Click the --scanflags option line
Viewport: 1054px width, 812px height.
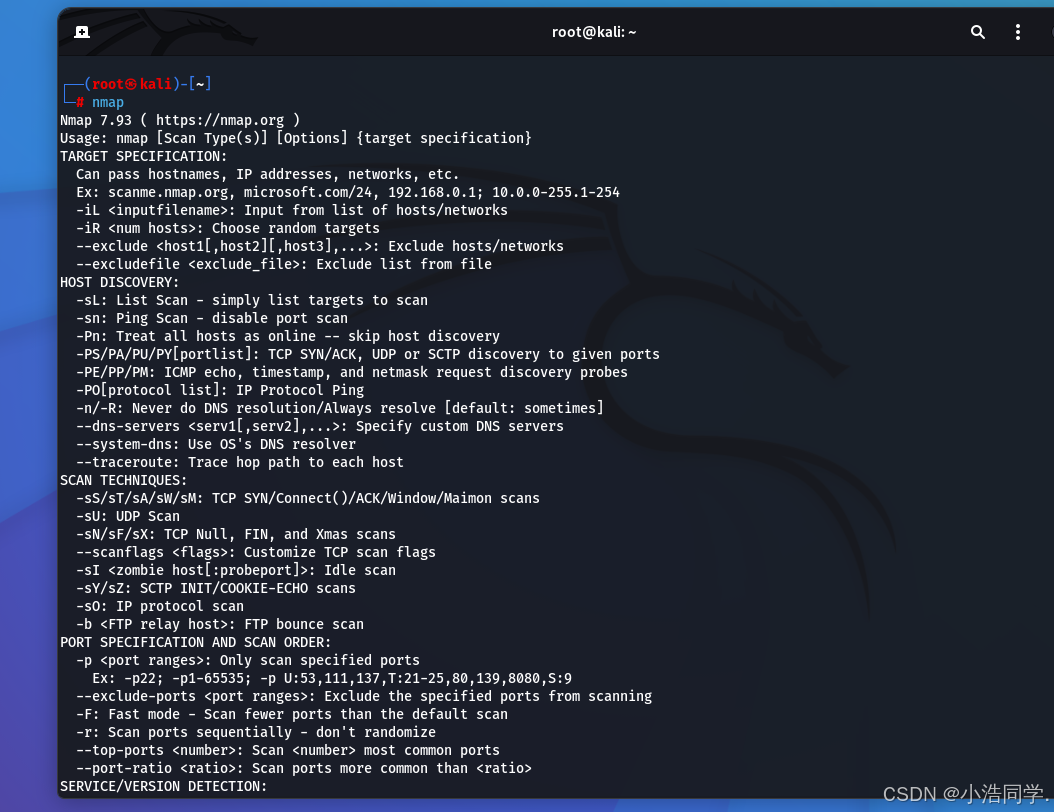(x=256, y=553)
